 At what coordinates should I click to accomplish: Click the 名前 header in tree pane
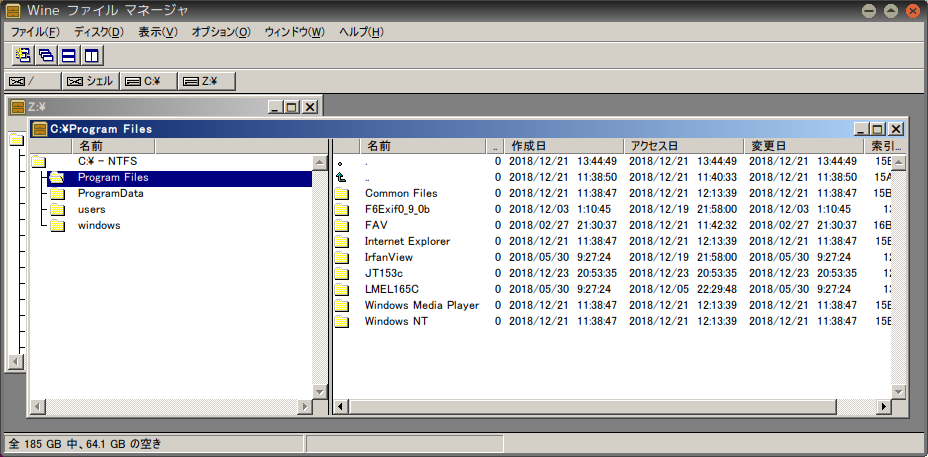pos(113,146)
